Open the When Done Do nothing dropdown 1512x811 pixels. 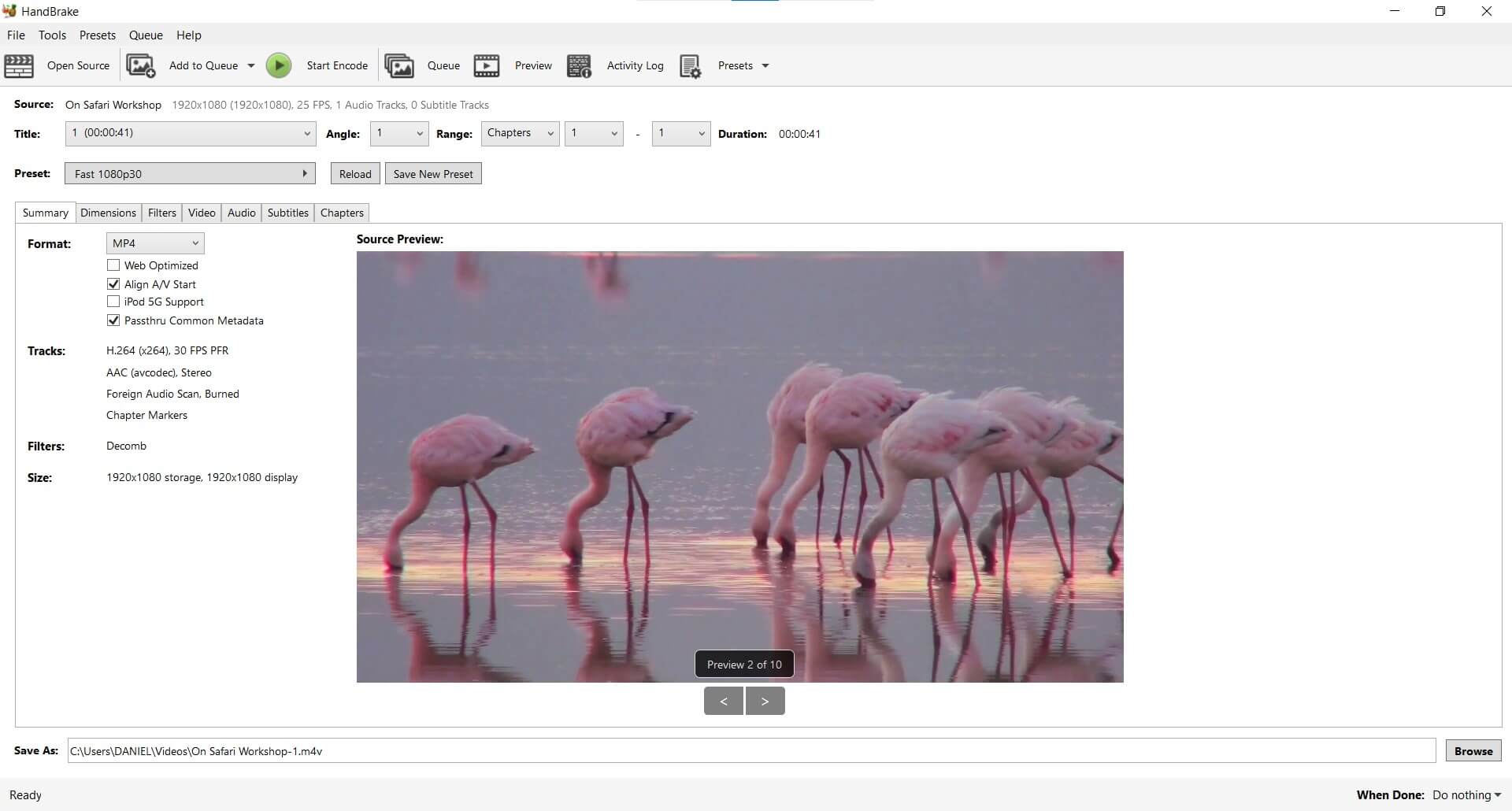[1466, 794]
